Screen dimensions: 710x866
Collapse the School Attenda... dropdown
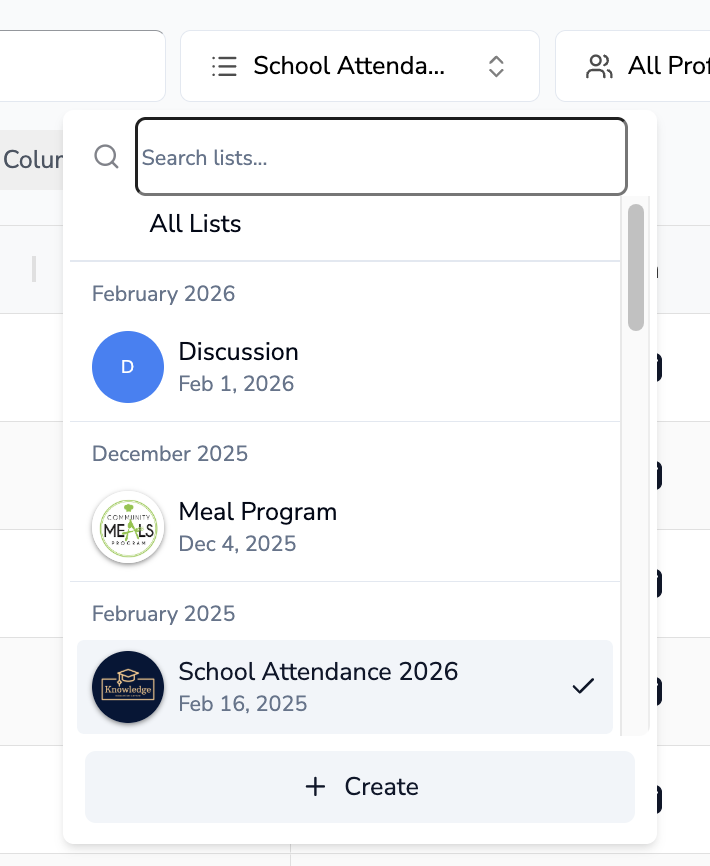click(x=359, y=66)
